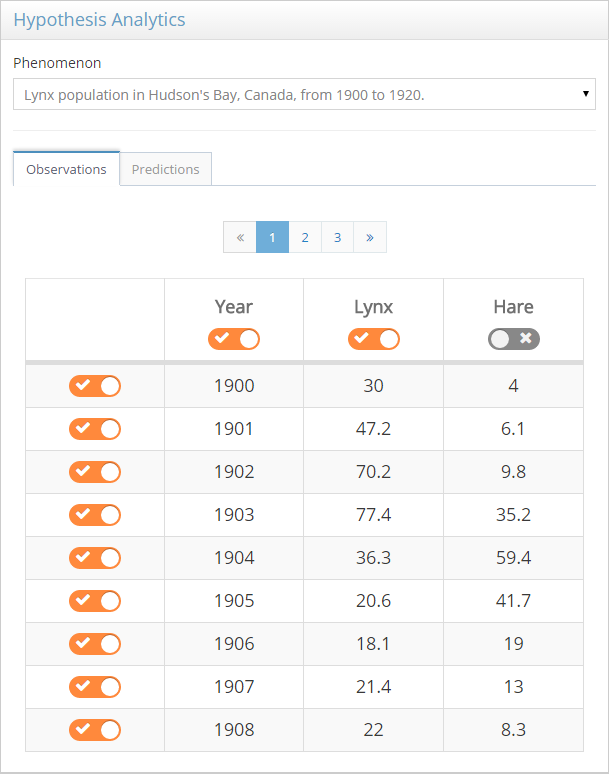
Task: Open the Phenomenon dropdown
Action: click(x=304, y=95)
